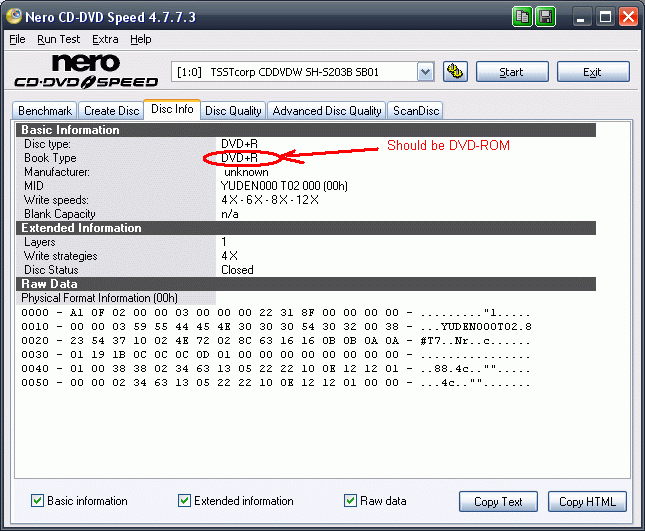Open the Help menu
This screenshot has width=645, height=531.
pos(141,39)
